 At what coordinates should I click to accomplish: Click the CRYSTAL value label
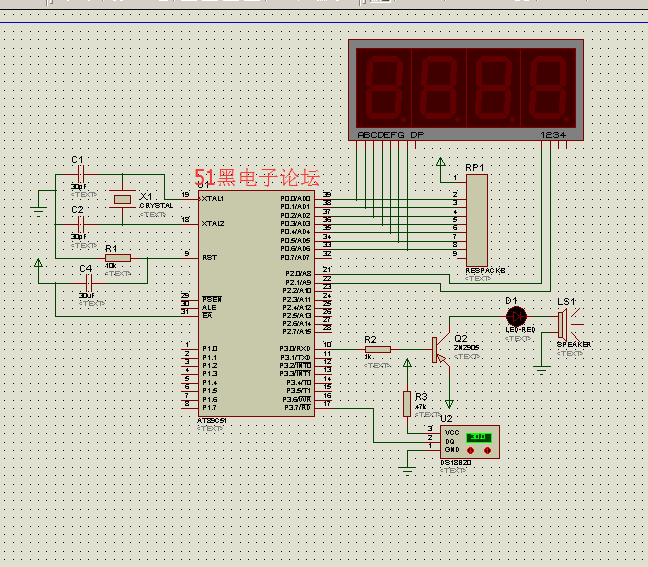click(x=156, y=205)
